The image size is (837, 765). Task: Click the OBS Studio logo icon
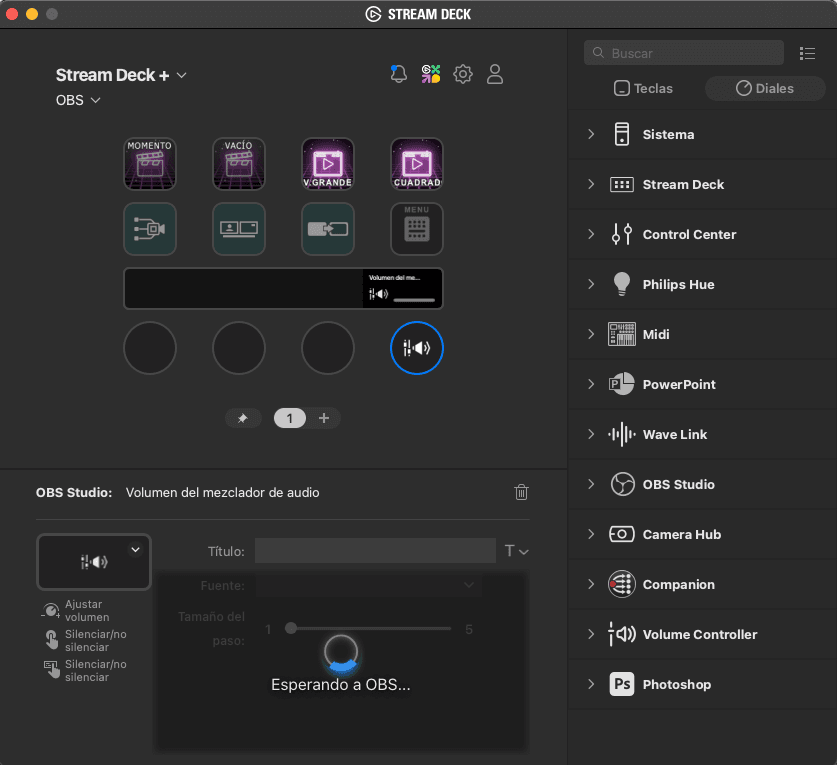[x=622, y=484]
